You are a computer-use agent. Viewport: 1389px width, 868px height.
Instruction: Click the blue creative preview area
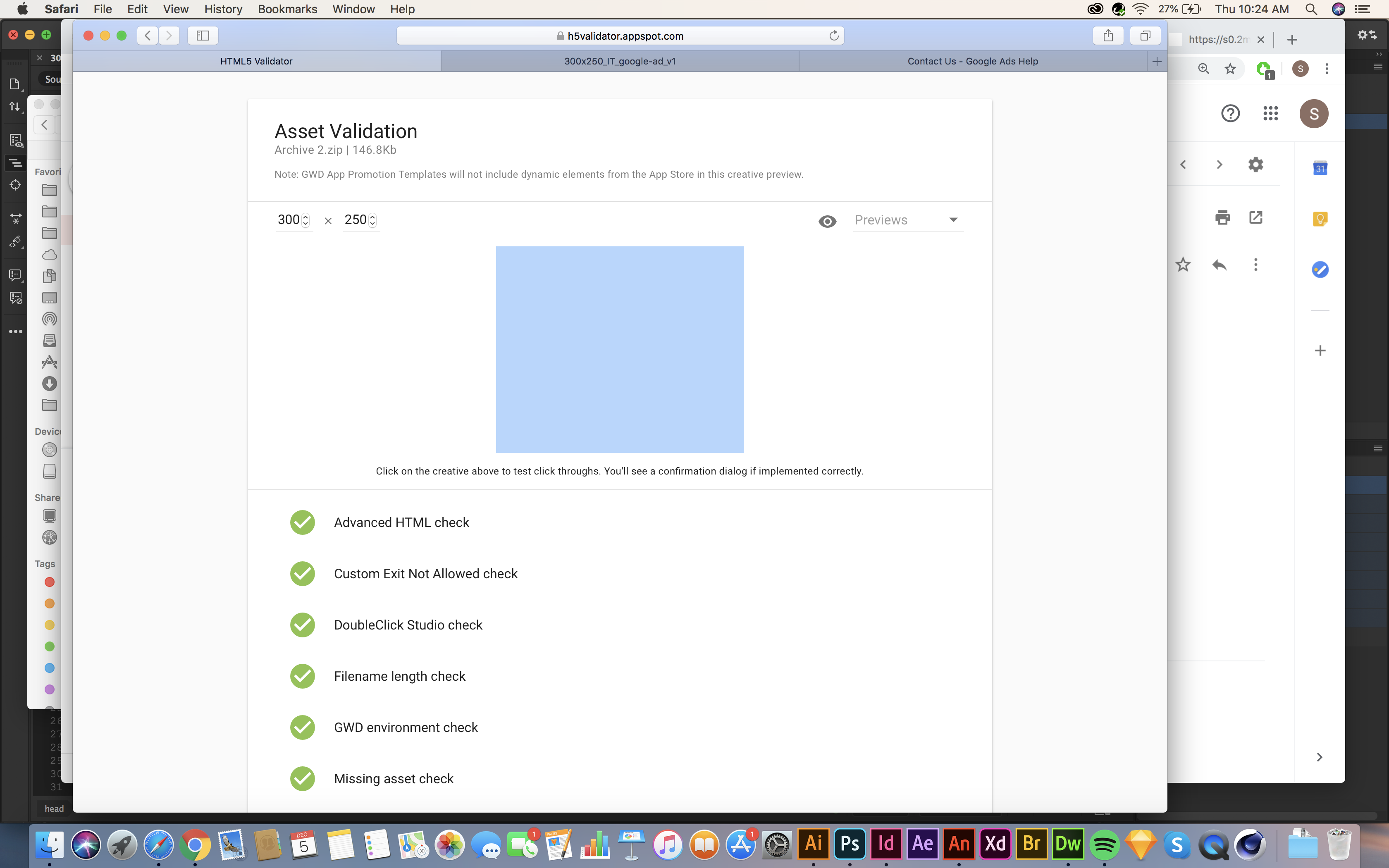click(x=619, y=350)
